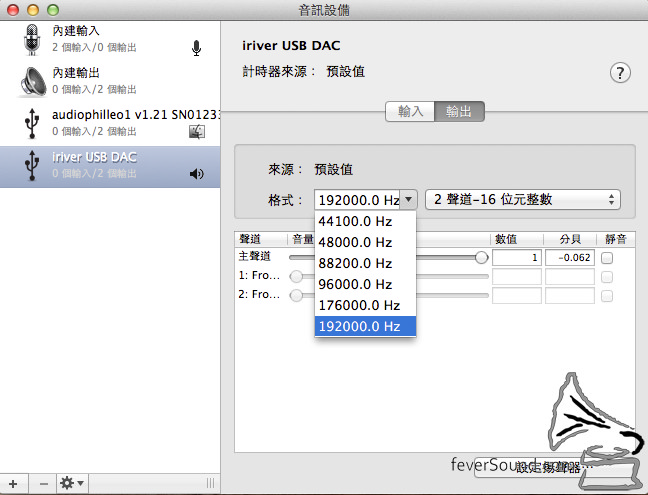Click the sound output speaker icon on iriver row
648x495 pixels.
coord(197,174)
